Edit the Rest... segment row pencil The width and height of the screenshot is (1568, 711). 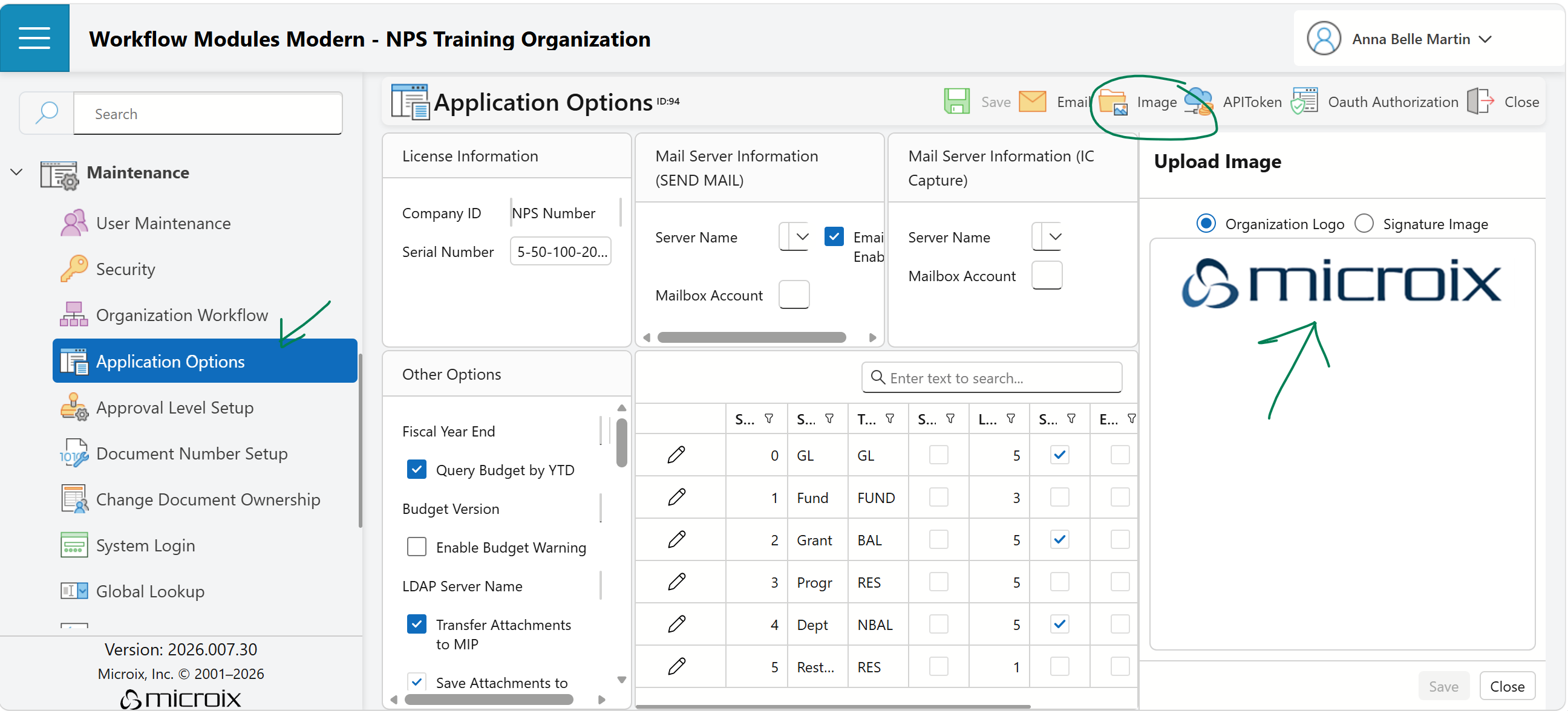(x=676, y=667)
